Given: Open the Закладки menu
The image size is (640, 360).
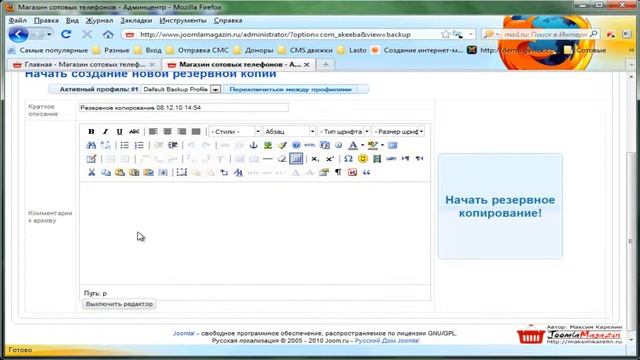Looking at the screenshot, I should pyautogui.click(x=136, y=20).
